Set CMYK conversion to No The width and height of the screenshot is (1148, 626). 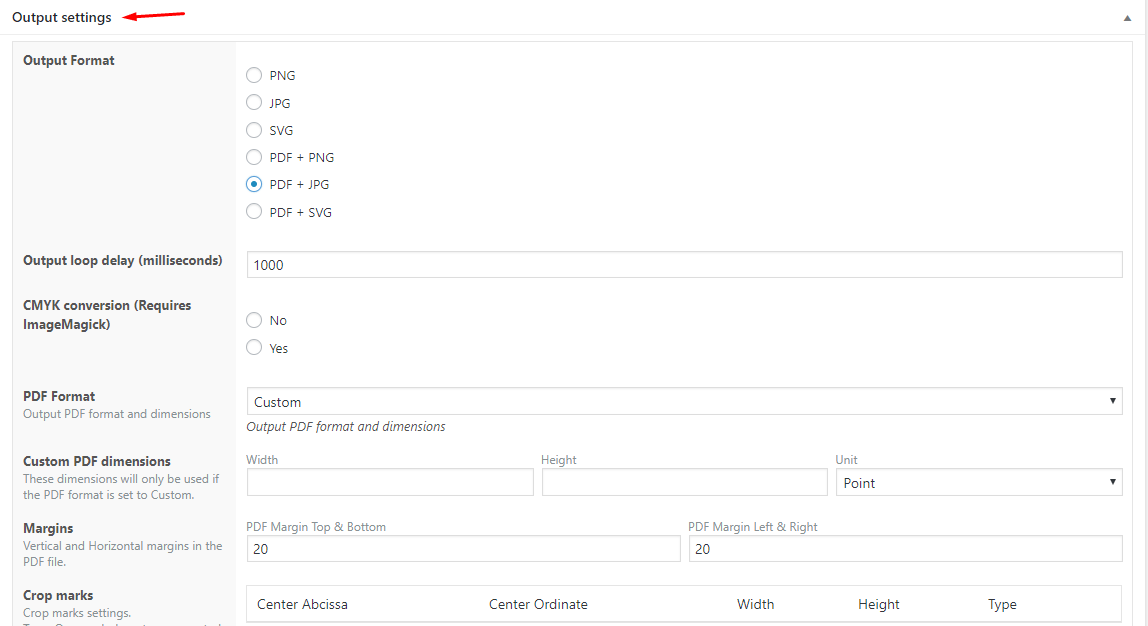(x=254, y=320)
